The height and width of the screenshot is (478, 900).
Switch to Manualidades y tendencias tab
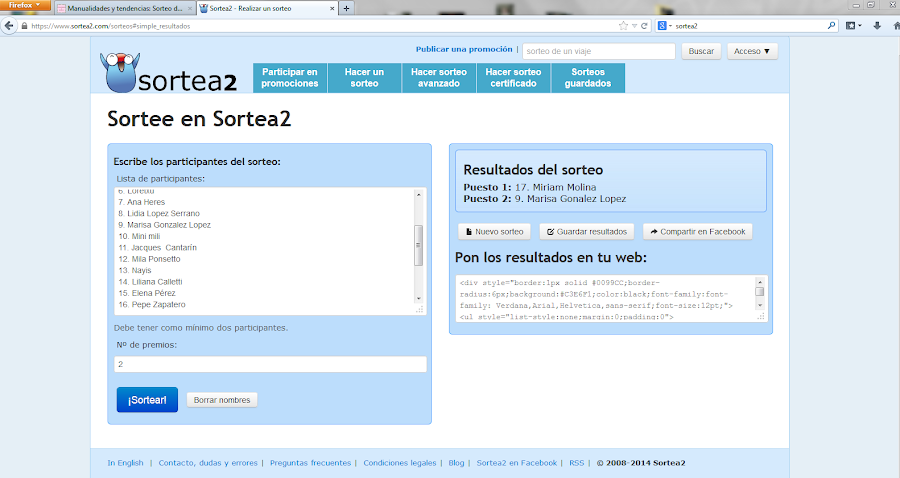pyautogui.click(x=125, y=9)
